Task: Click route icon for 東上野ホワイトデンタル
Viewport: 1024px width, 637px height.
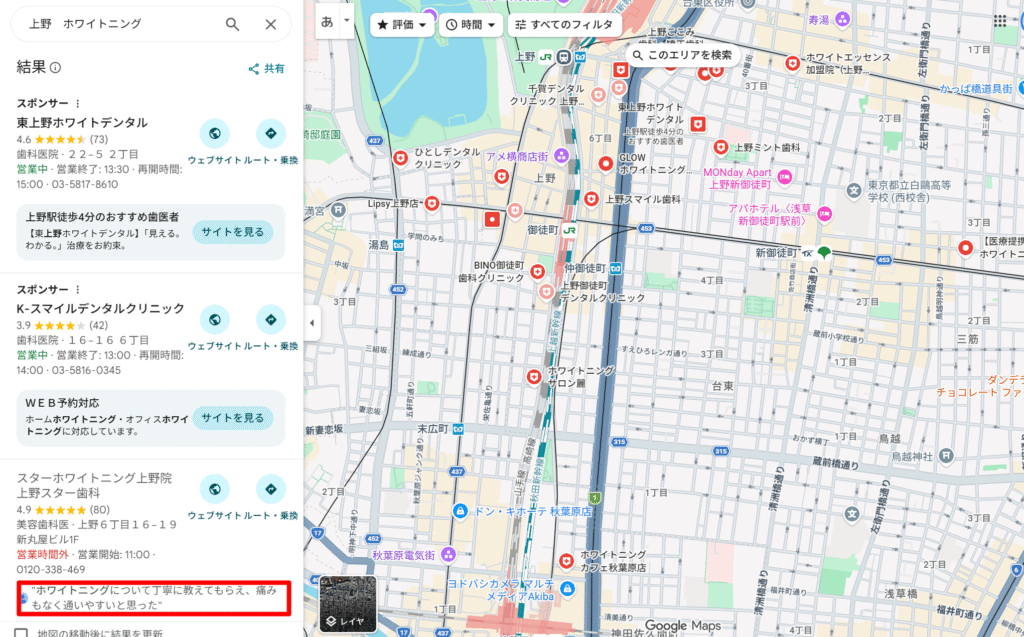Action: [x=271, y=133]
